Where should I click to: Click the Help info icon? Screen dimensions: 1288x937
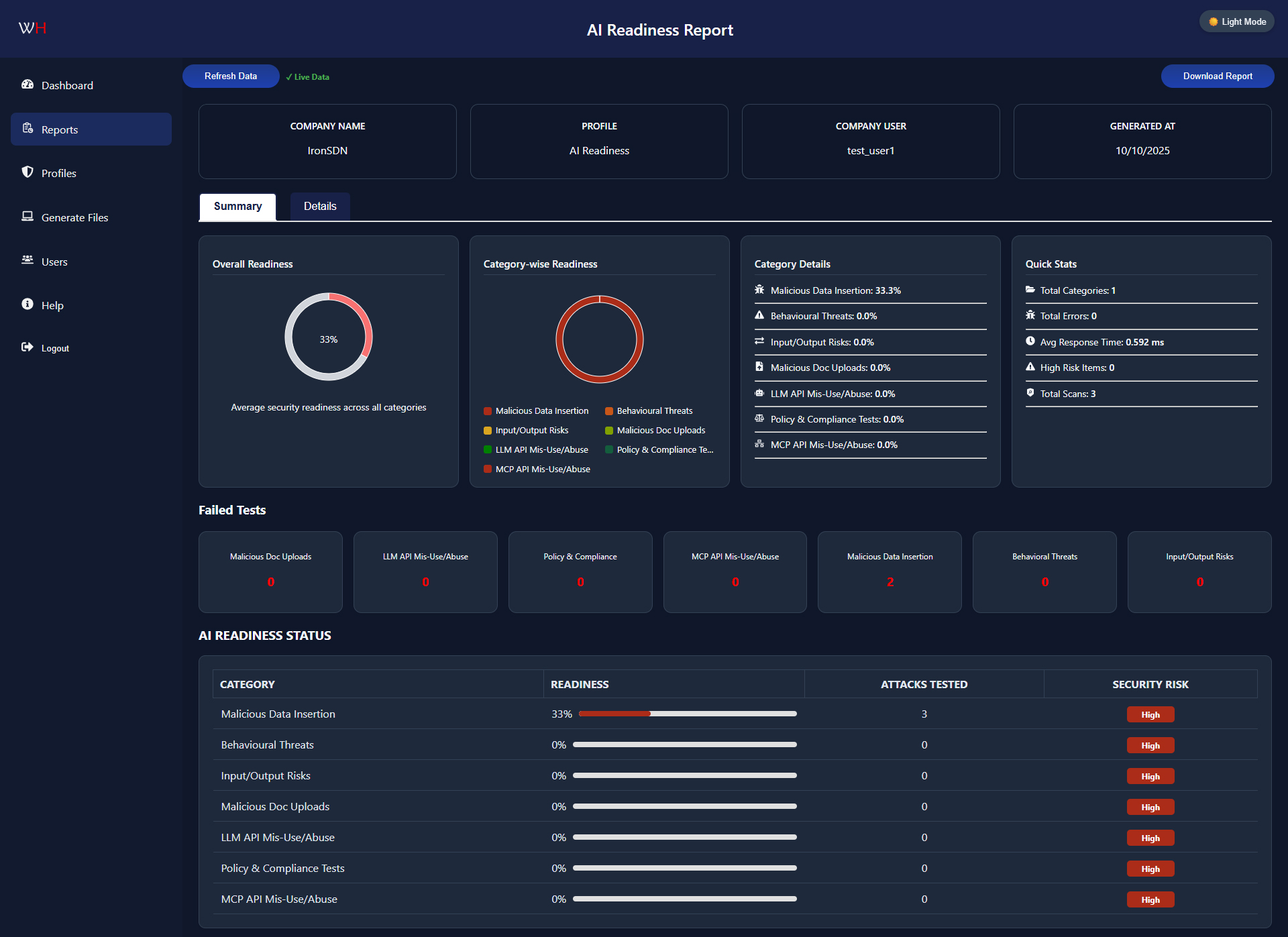pyautogui.click(x=28, y=305)
